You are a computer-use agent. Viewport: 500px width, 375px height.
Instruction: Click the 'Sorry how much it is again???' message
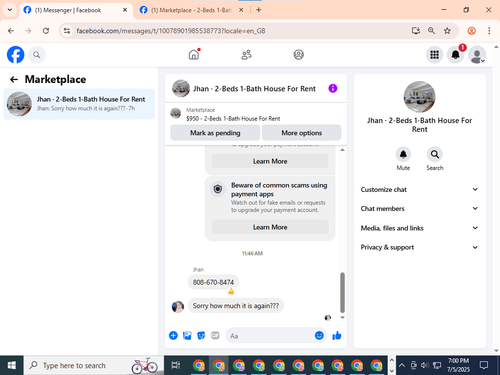click(236, 306)
